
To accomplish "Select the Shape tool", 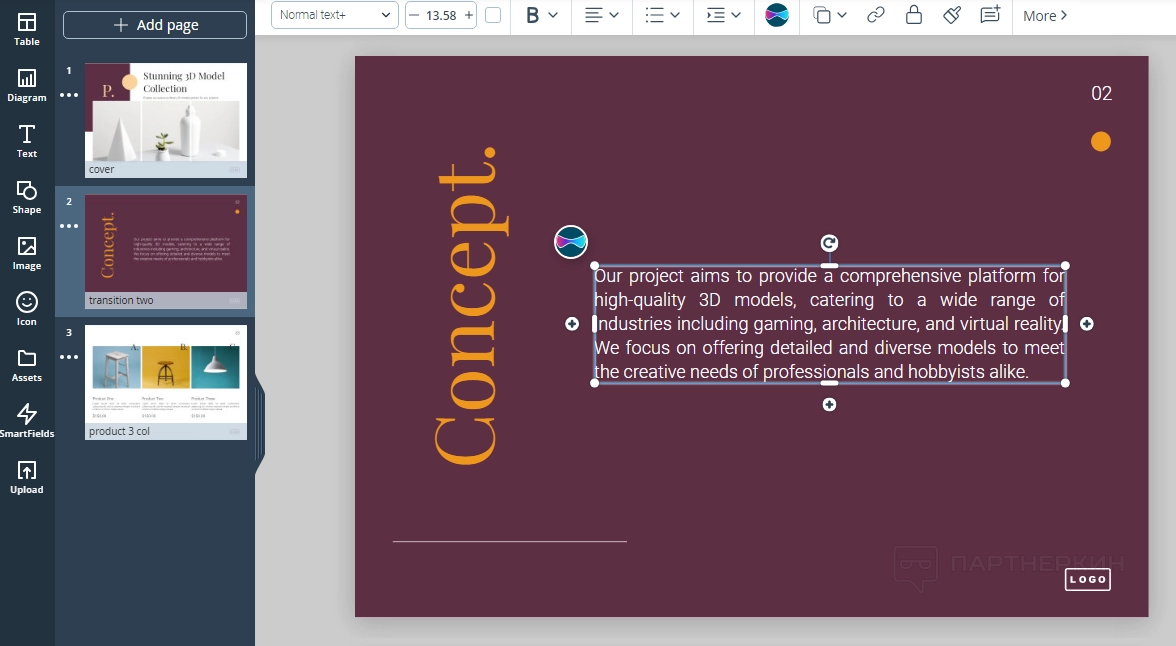I will tap(27, 197).
